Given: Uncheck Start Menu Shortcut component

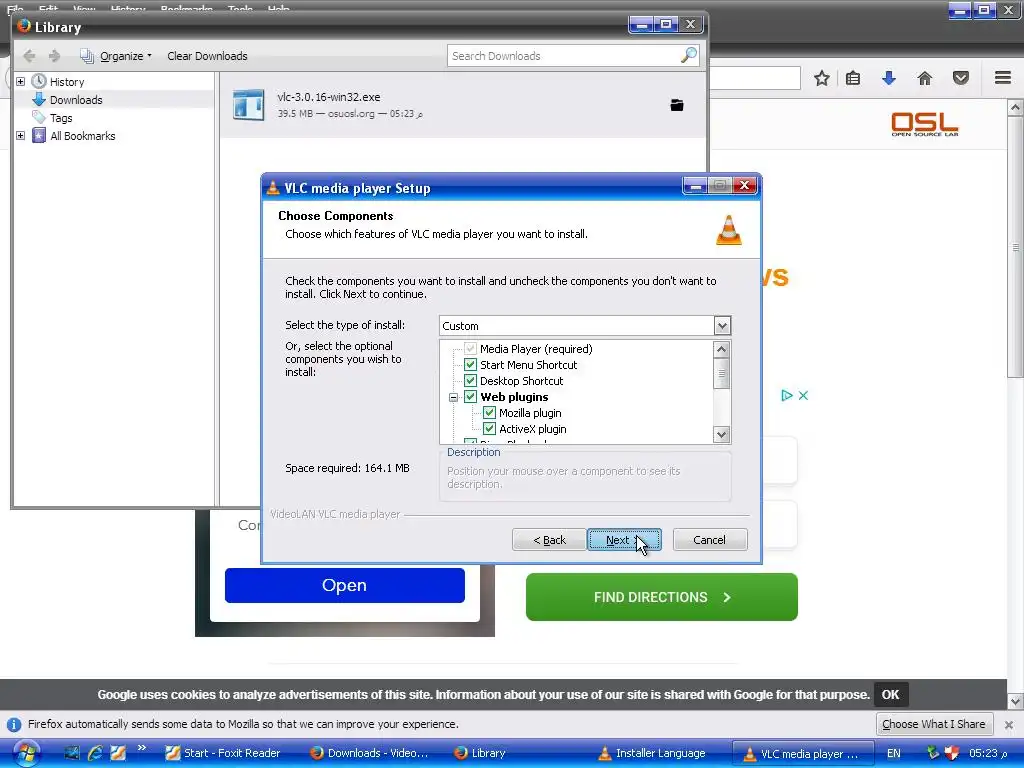Looking at the screenshot, I should (470, 365).
